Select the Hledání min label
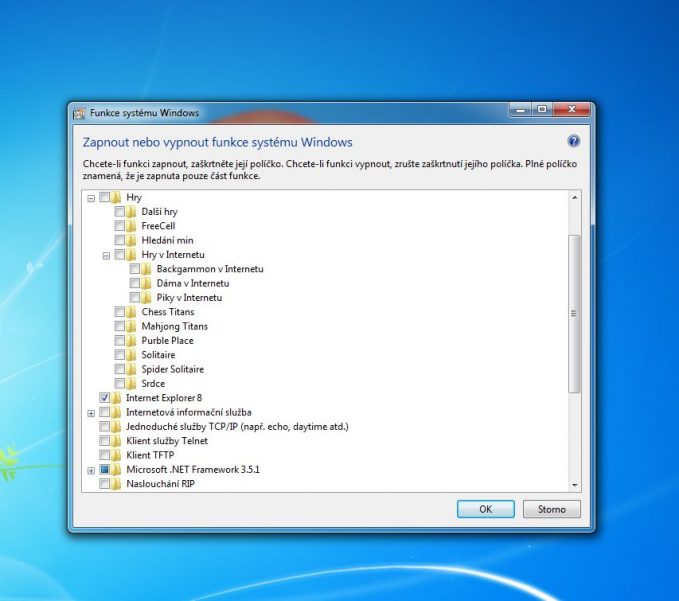 (x=167, y=240)
